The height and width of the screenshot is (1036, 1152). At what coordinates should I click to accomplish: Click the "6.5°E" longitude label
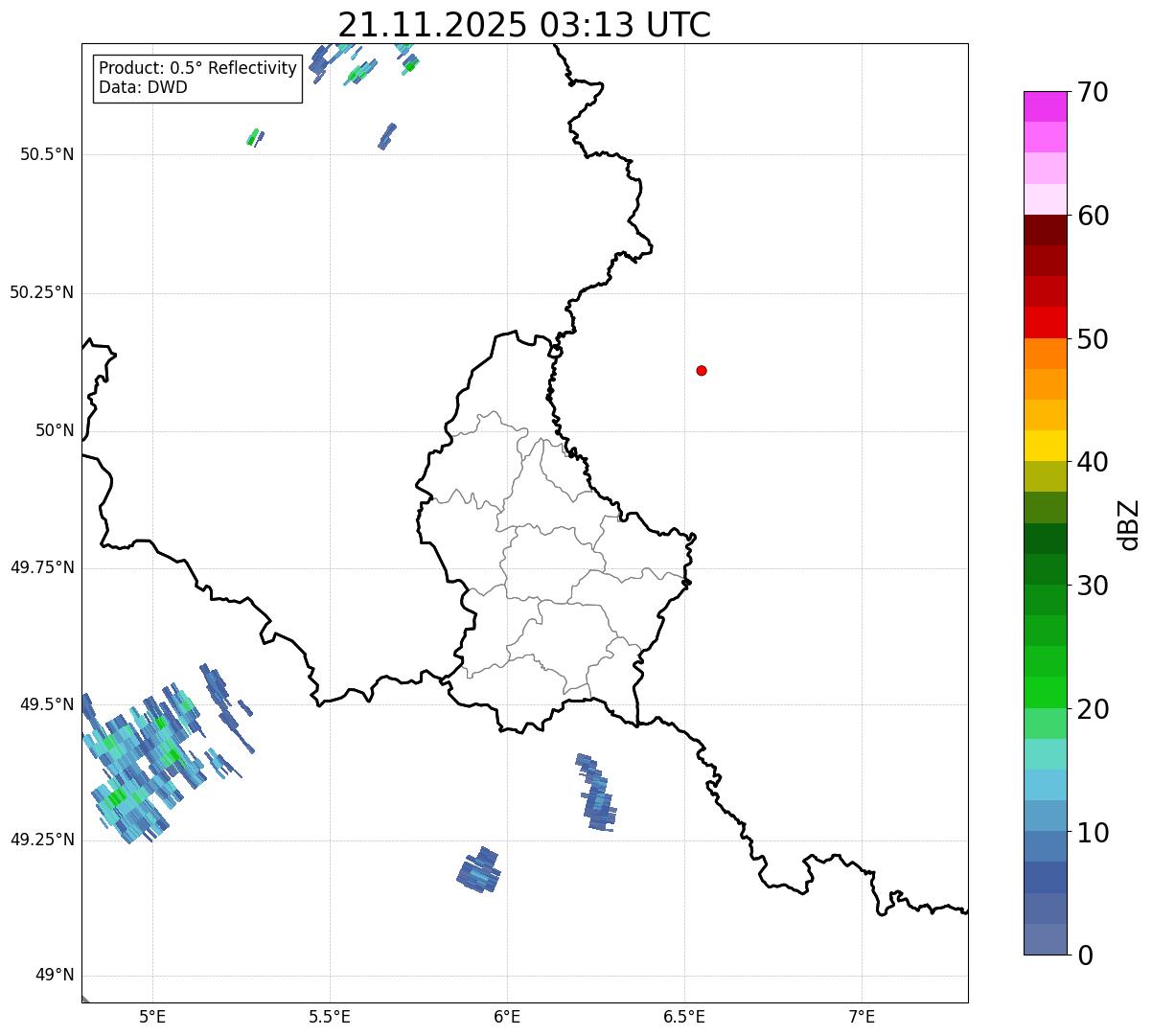point(684,1017)
